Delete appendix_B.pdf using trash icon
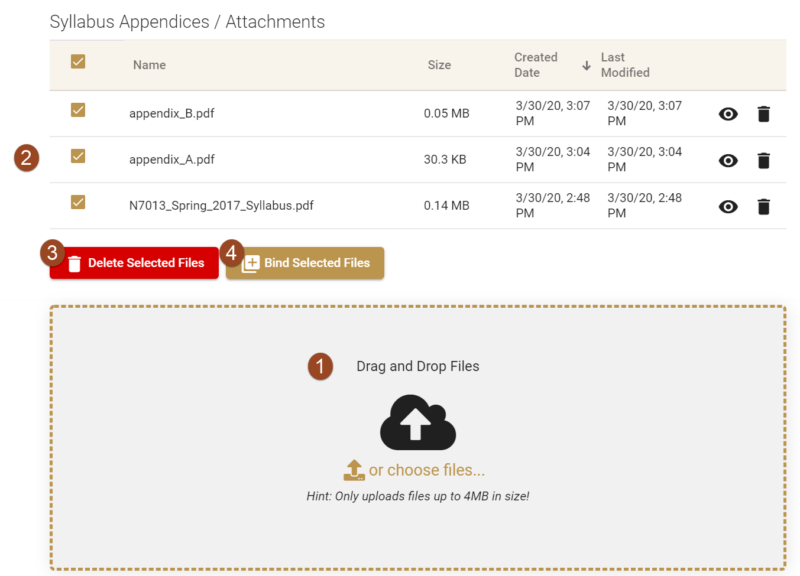 tap(764, 114)
